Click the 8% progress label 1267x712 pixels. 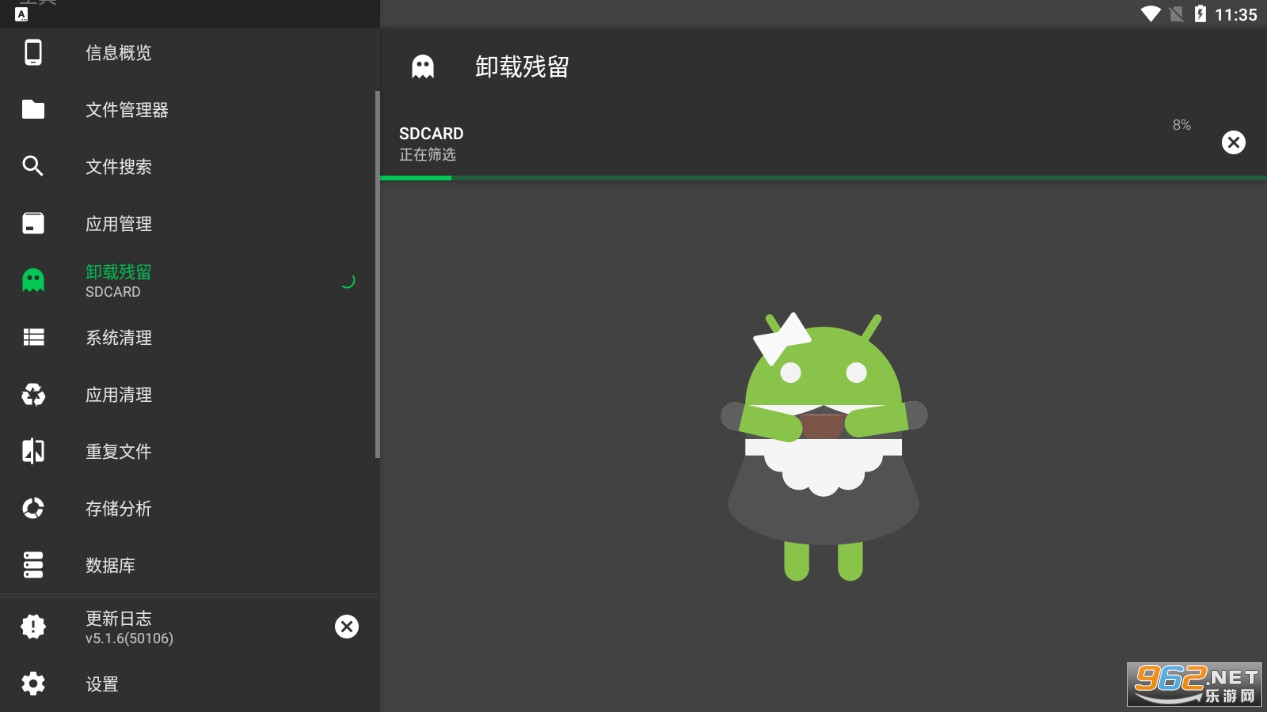(x=1181, y=125)
